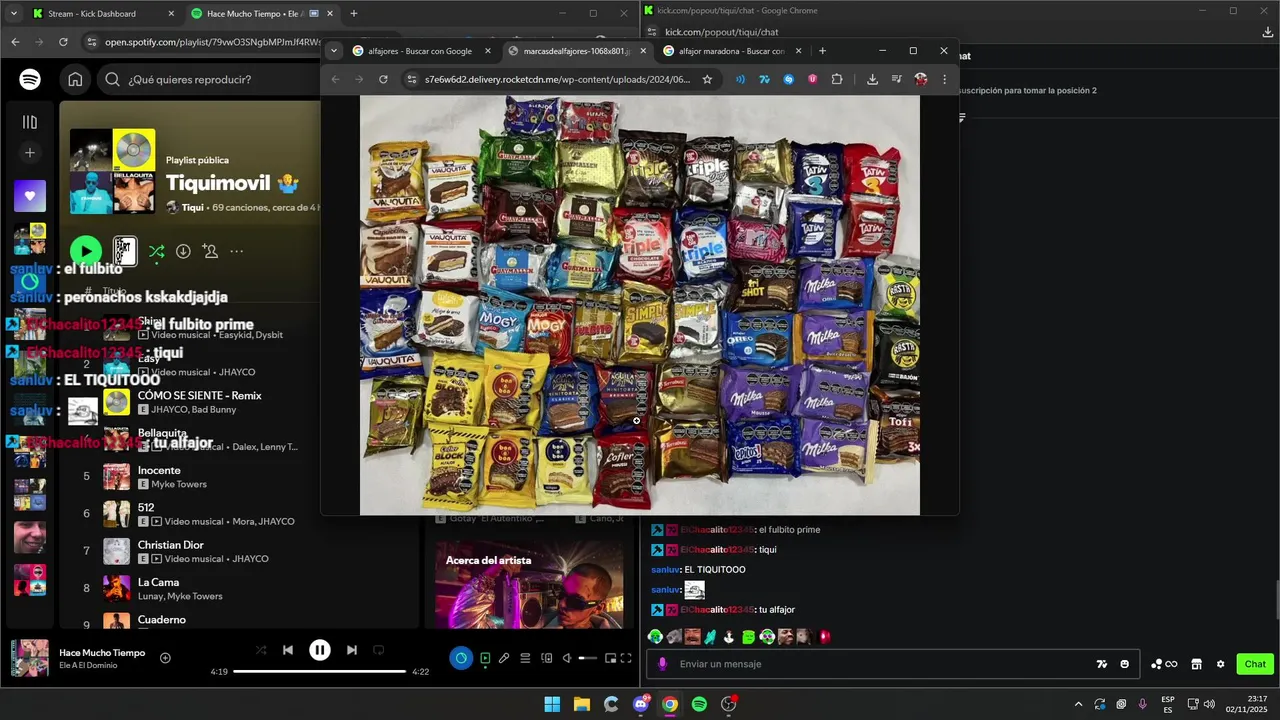
Task: Go to previous track in Spotify
Action: coord(288,650)
